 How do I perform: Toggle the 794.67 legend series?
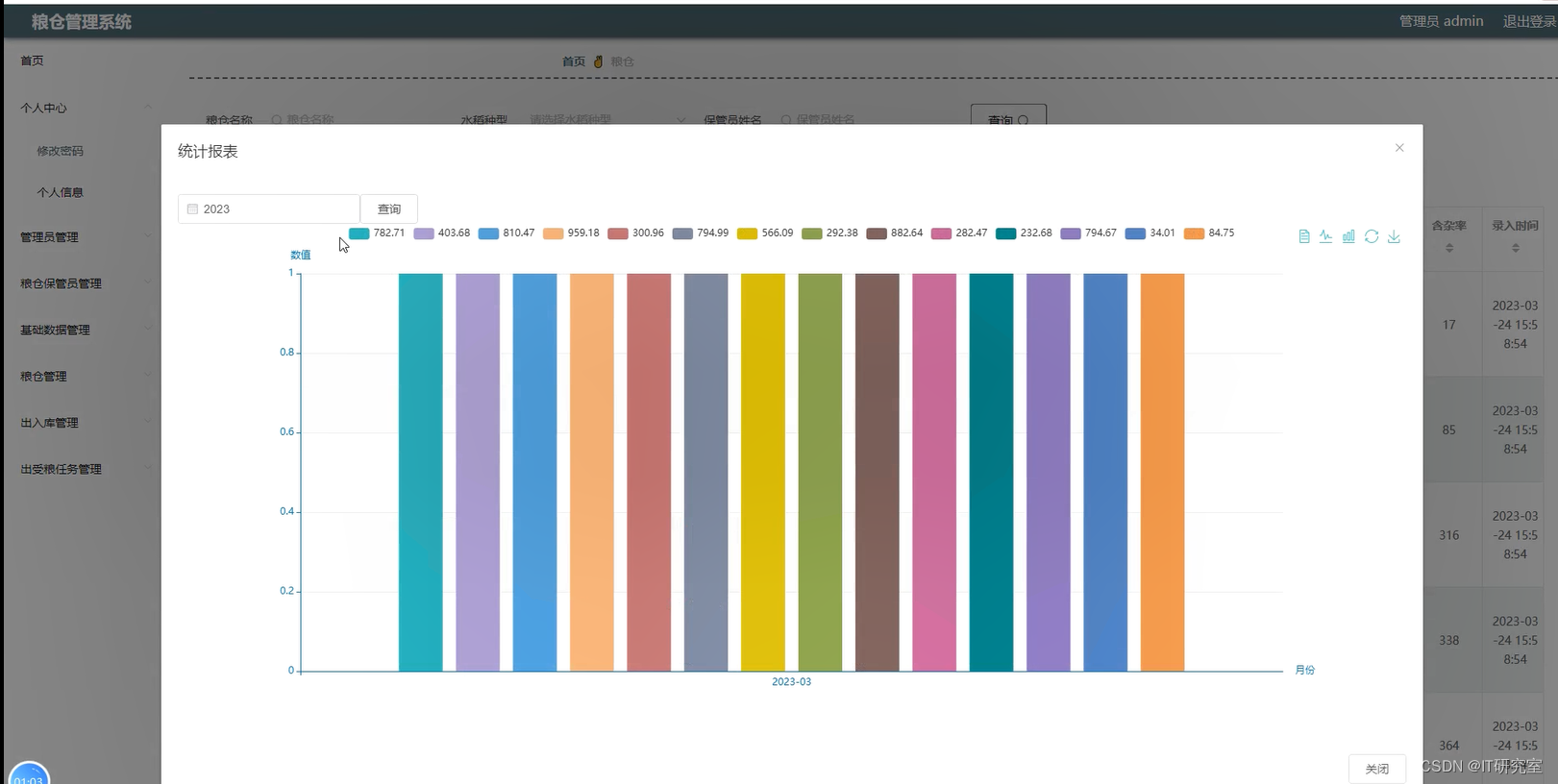[1089, 233]
